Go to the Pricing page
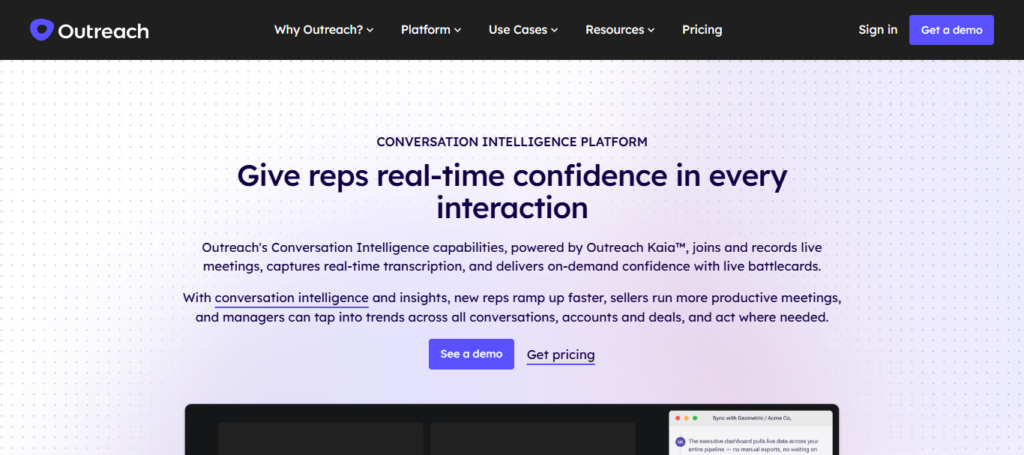 702,29
